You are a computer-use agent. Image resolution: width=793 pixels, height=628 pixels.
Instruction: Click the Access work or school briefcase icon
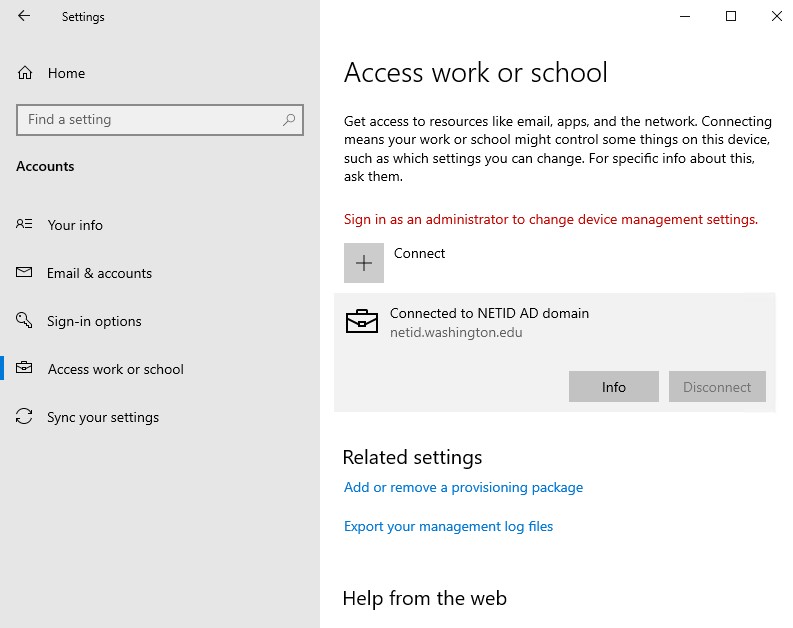24,368
